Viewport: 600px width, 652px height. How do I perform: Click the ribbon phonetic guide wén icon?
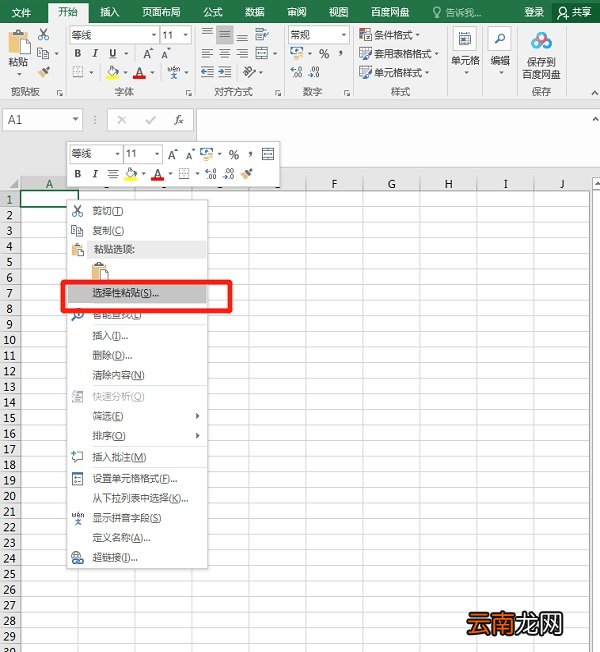(x=174, y=72)
